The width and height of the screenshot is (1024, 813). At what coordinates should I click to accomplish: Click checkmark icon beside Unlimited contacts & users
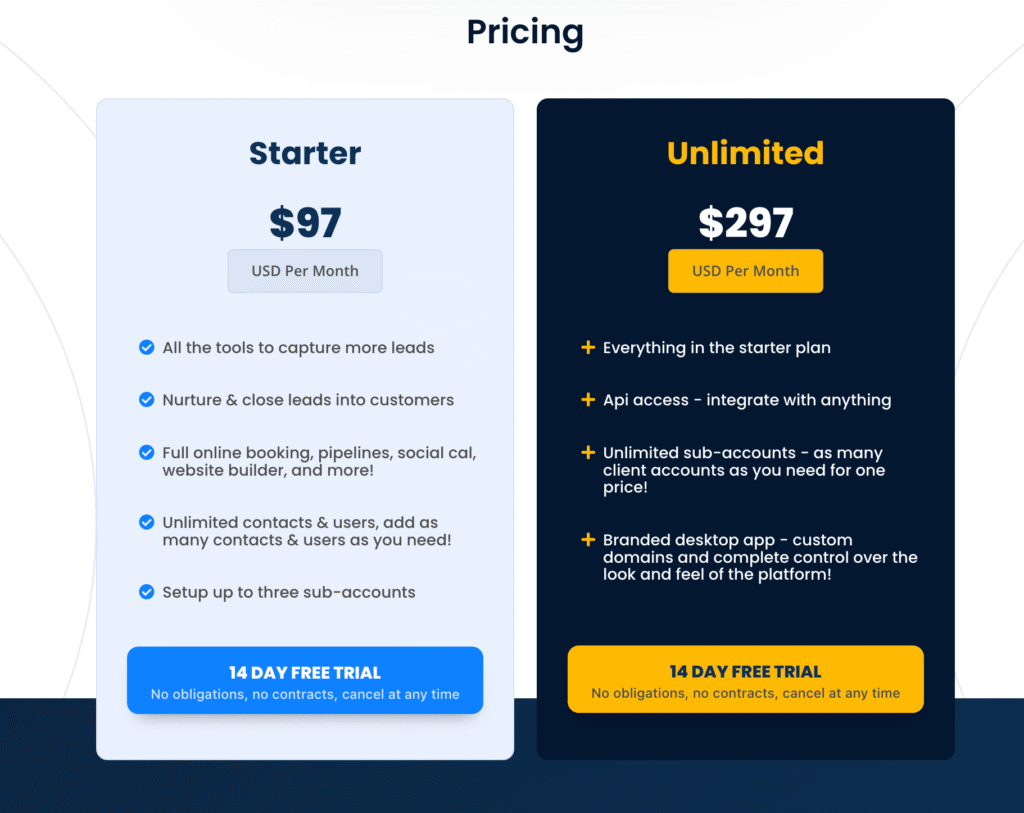146,522
